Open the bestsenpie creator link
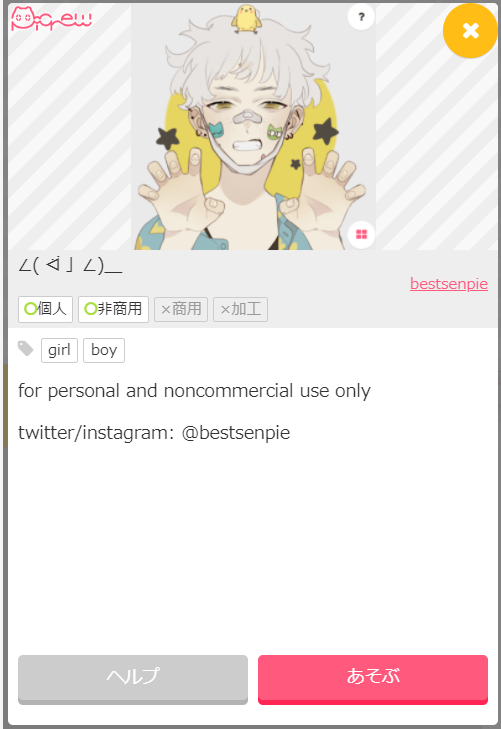Image resolution: width=501 pixels, height=729 pixels. (x=448, y=284)
